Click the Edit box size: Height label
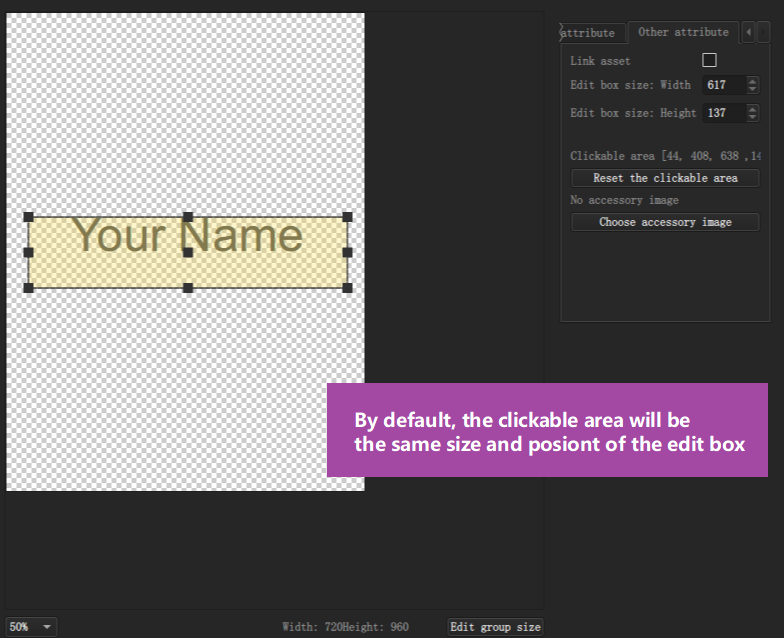 coord(633,113)
